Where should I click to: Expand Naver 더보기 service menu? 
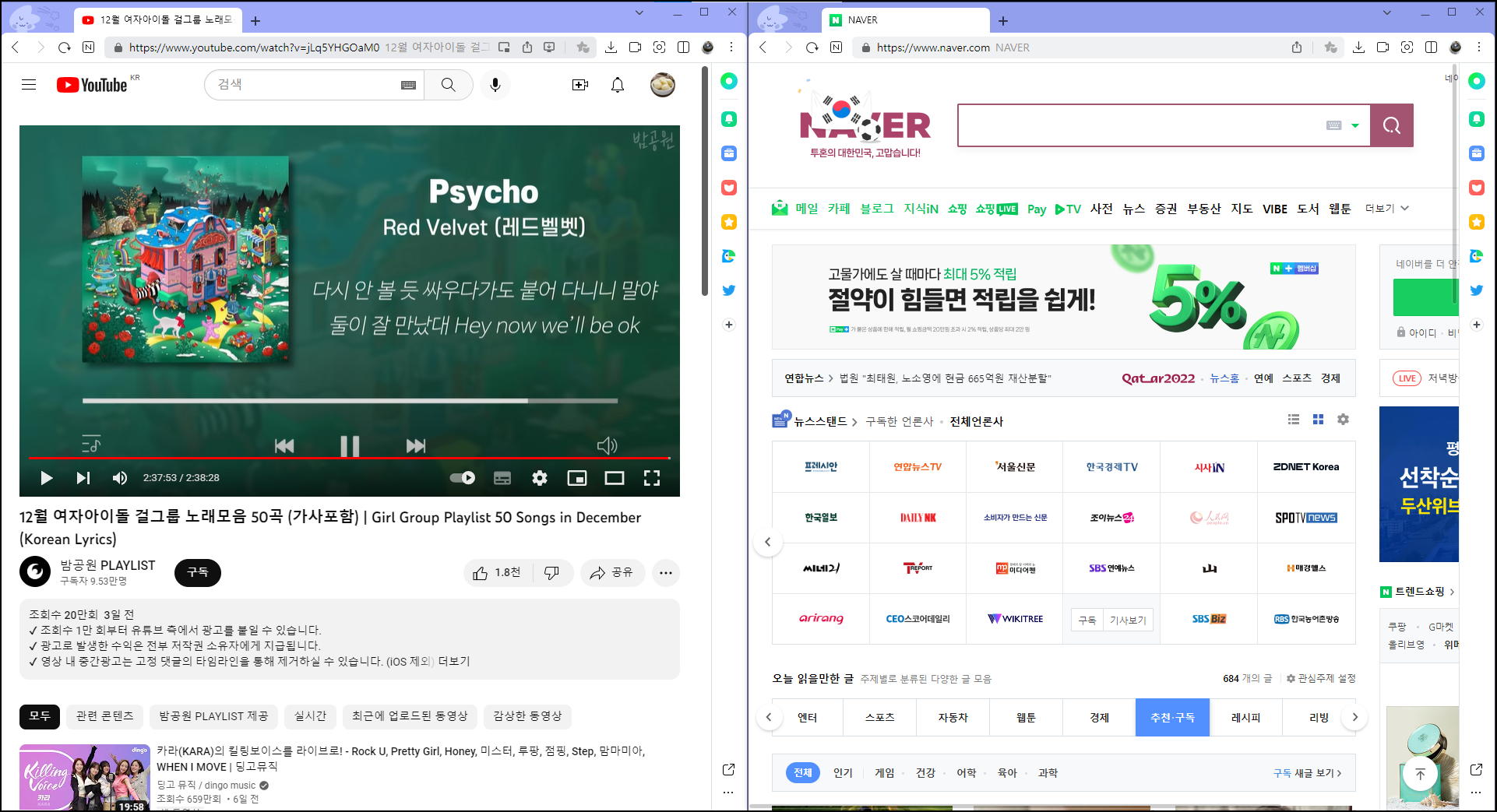[1387, 209]
